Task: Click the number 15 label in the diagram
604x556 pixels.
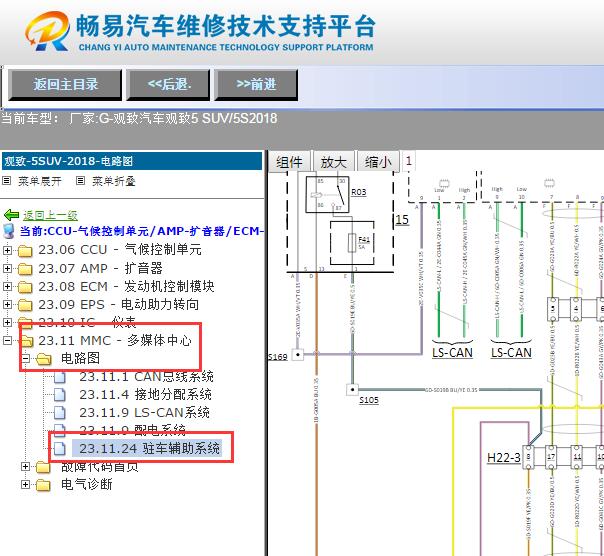Action: [x=402, y=220]
